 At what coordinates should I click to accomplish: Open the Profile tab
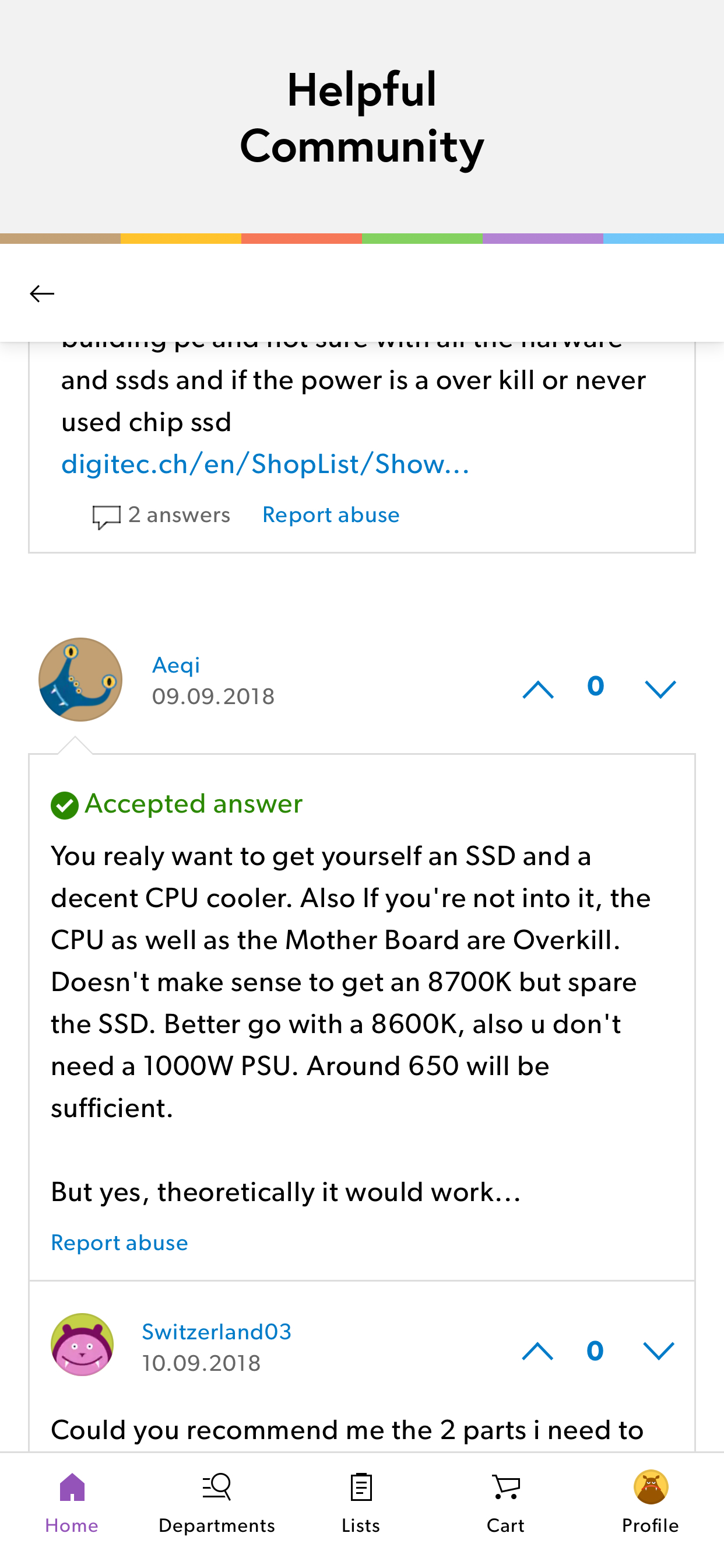tap(651, 1503)
